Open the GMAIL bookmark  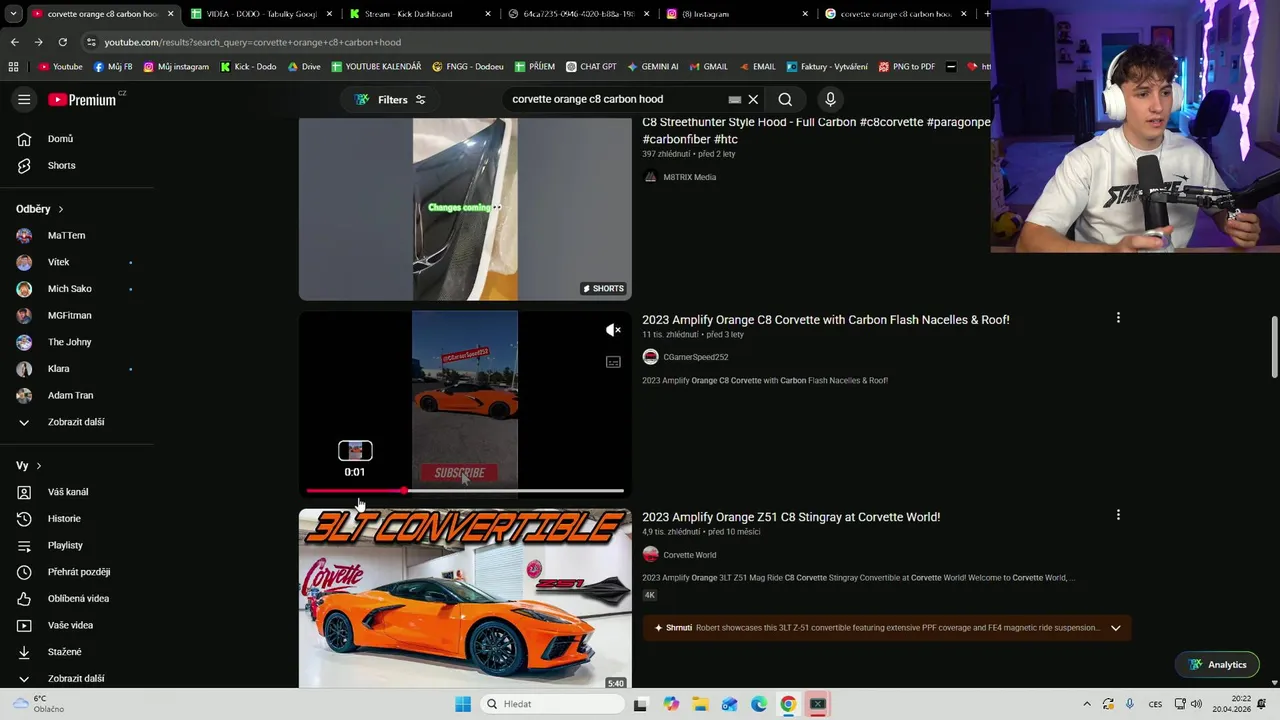click(708, 67)
